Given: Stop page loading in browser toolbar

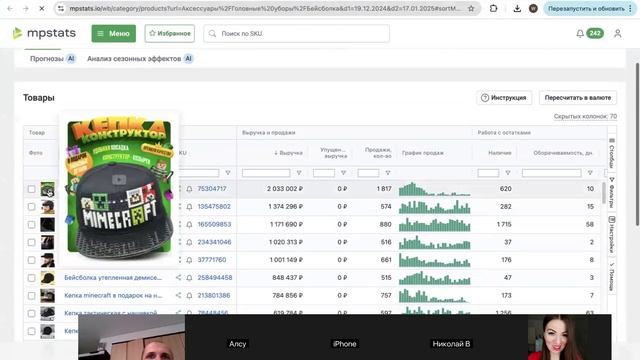Looking at the screenshot, I should click(41, 8).
